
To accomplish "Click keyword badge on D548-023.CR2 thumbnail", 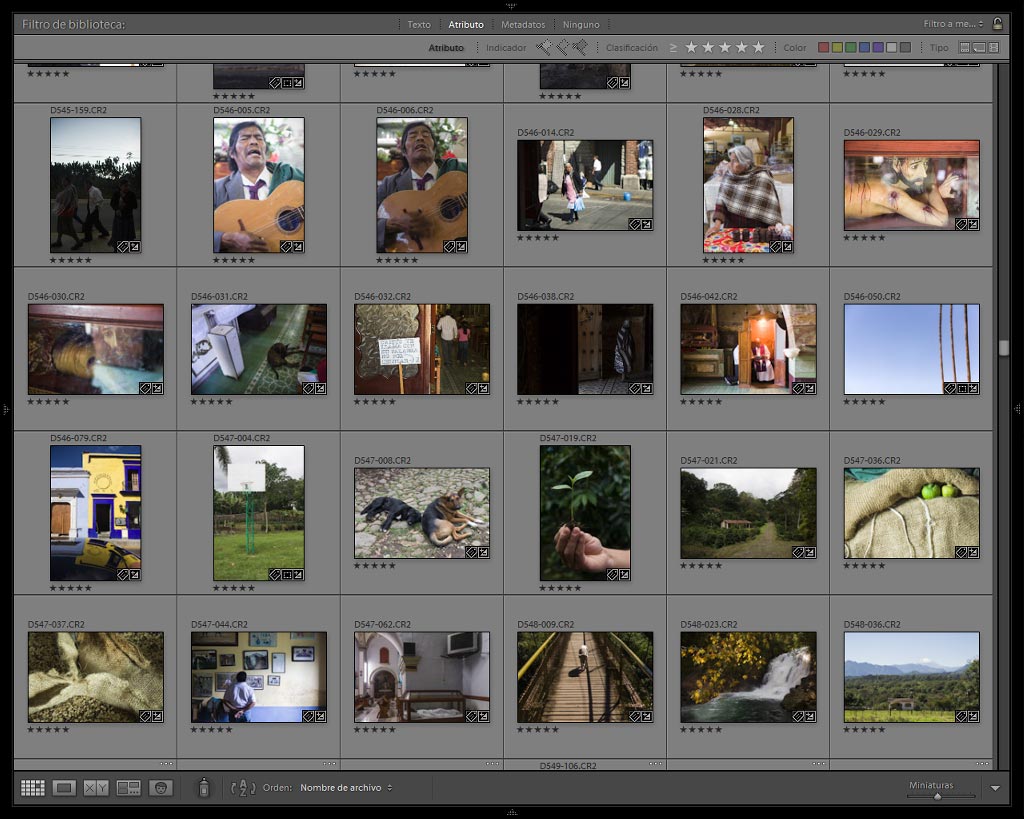I will click(x=798, y=716).
